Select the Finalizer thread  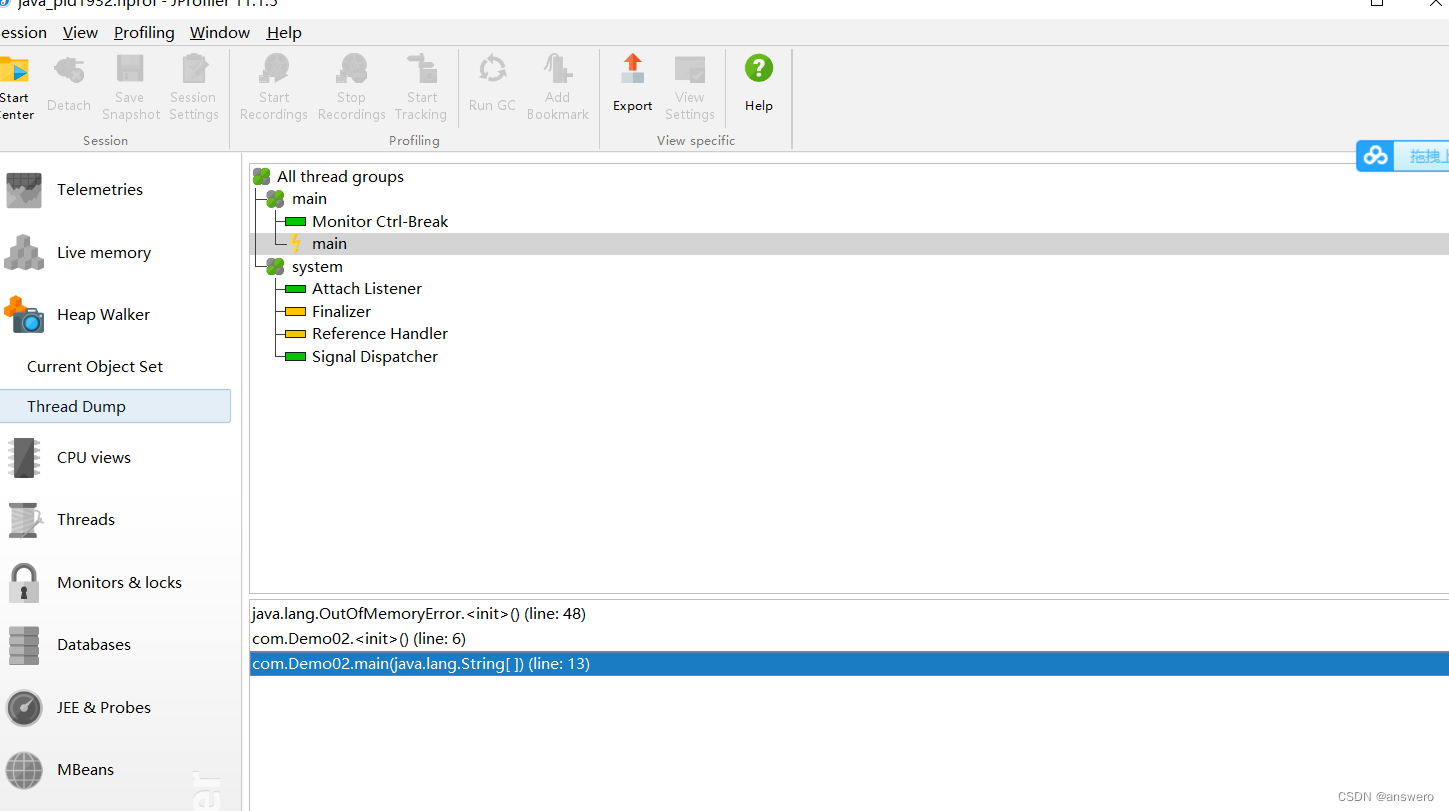point(341,312)
